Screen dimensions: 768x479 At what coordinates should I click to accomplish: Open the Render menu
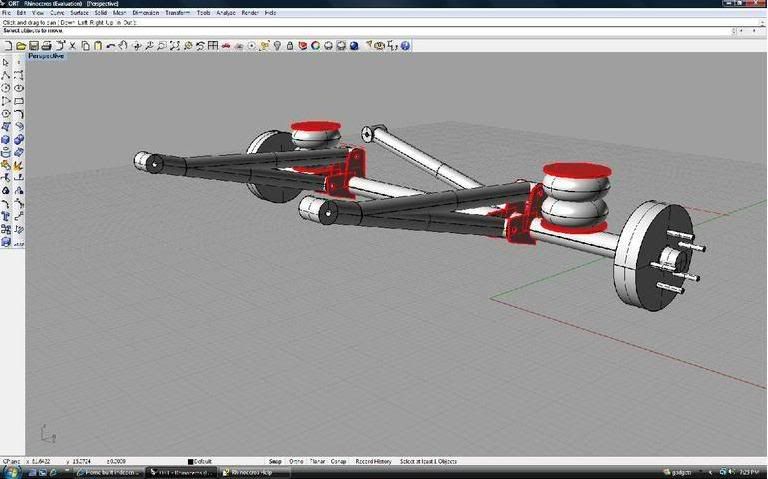tap(249, 13)
